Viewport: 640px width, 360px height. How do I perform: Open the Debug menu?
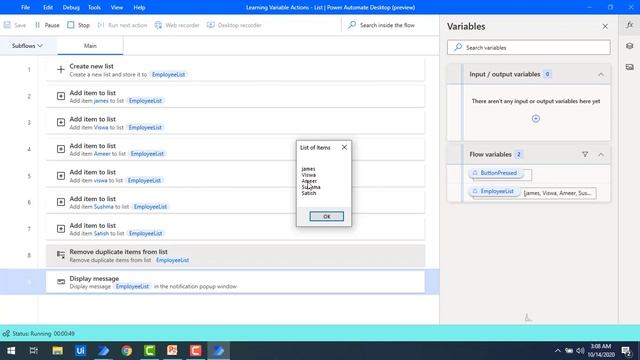coord(71,7)
